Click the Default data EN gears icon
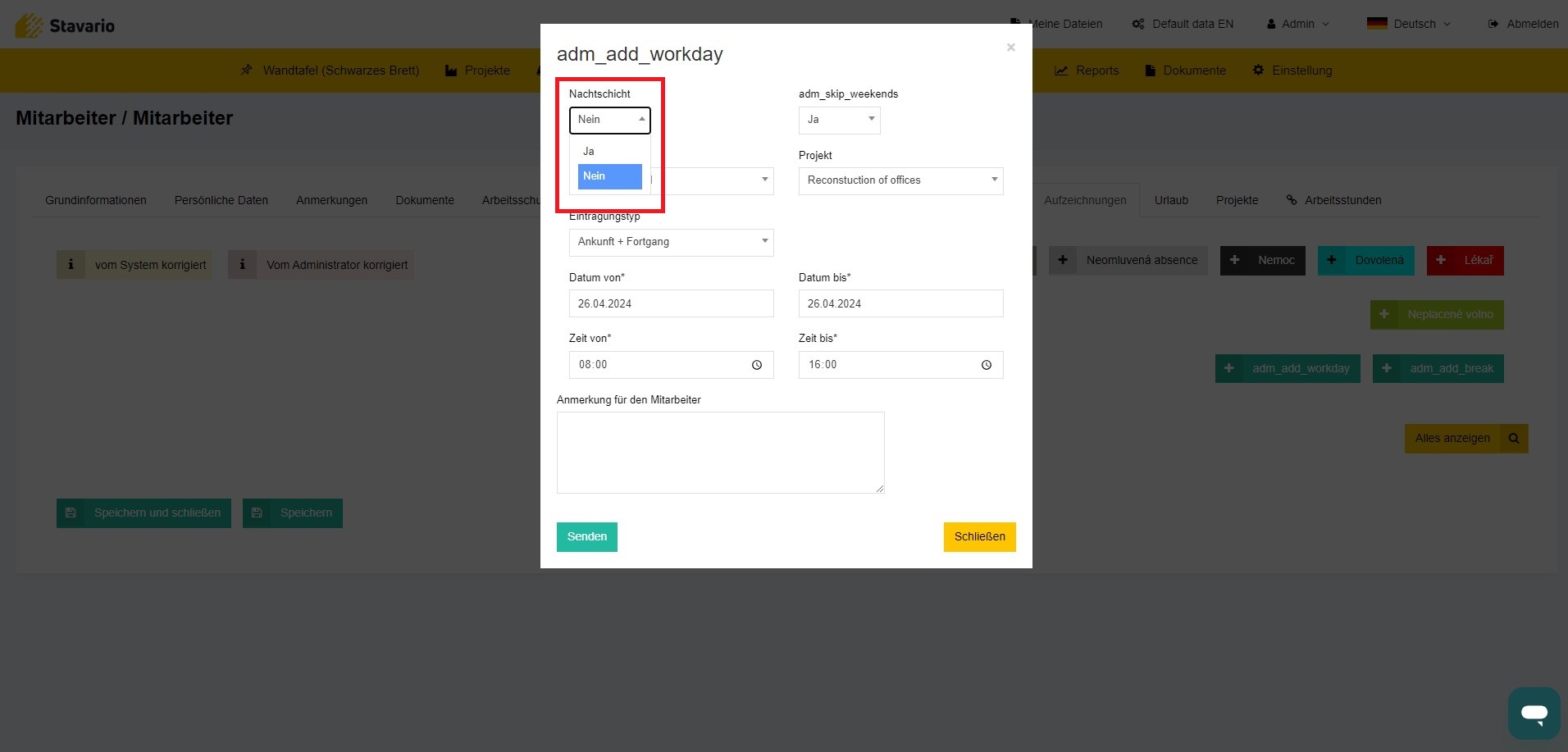Image resolution: width=1568 pixels, height=752 pixels. click(x=1138, y=24)
